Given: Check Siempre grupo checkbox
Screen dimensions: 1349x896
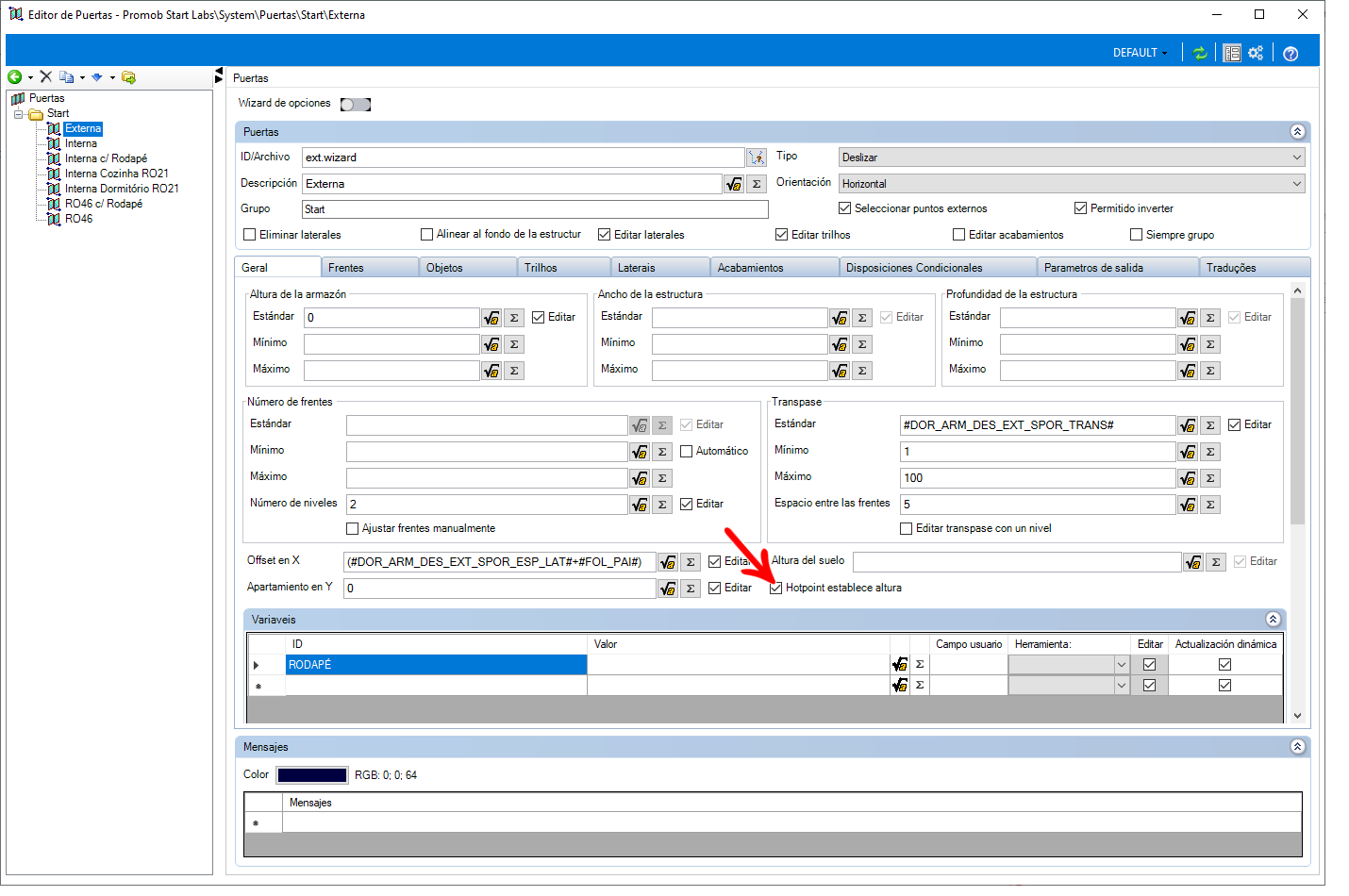Looking at the screenshot, I should (x=1137, y=235).
